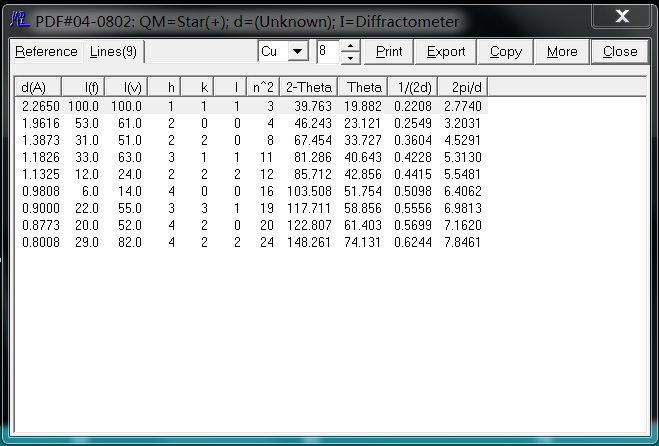Click the radiation field showing Cu

click(273, 51)
